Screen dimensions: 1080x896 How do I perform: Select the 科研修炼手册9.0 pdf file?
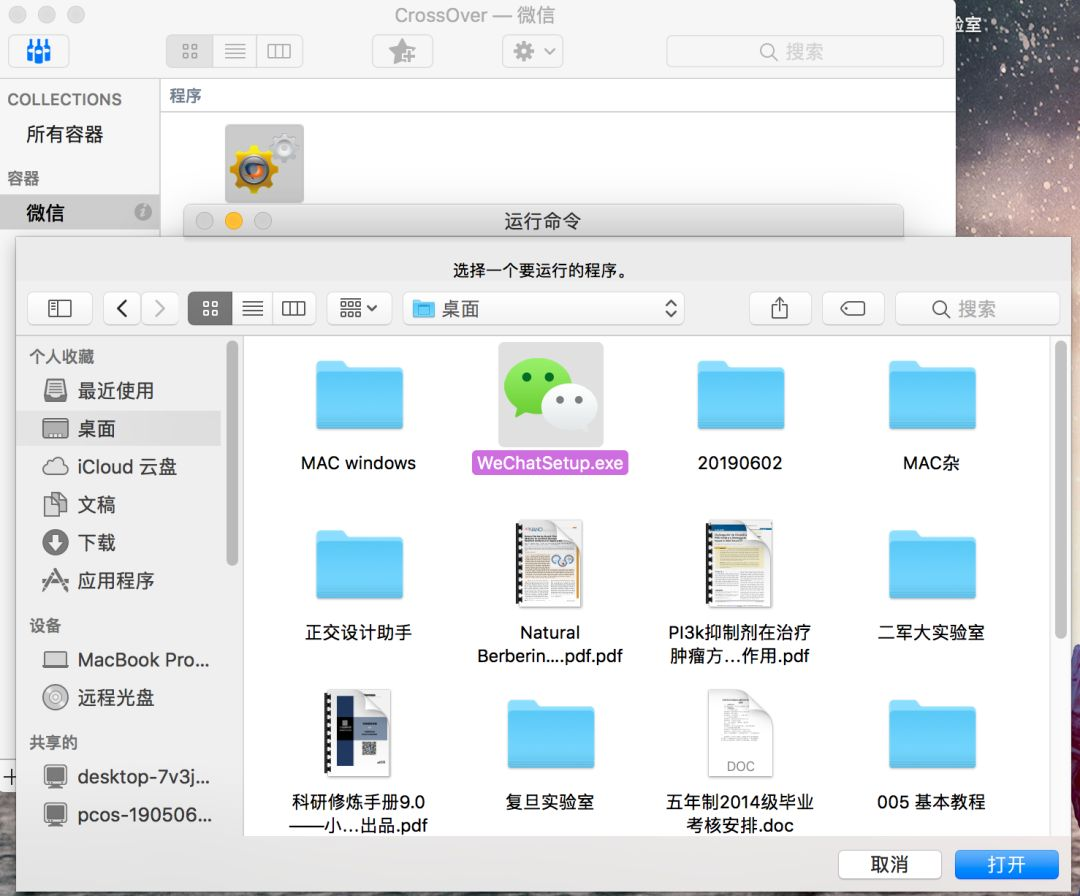[358, 733]
